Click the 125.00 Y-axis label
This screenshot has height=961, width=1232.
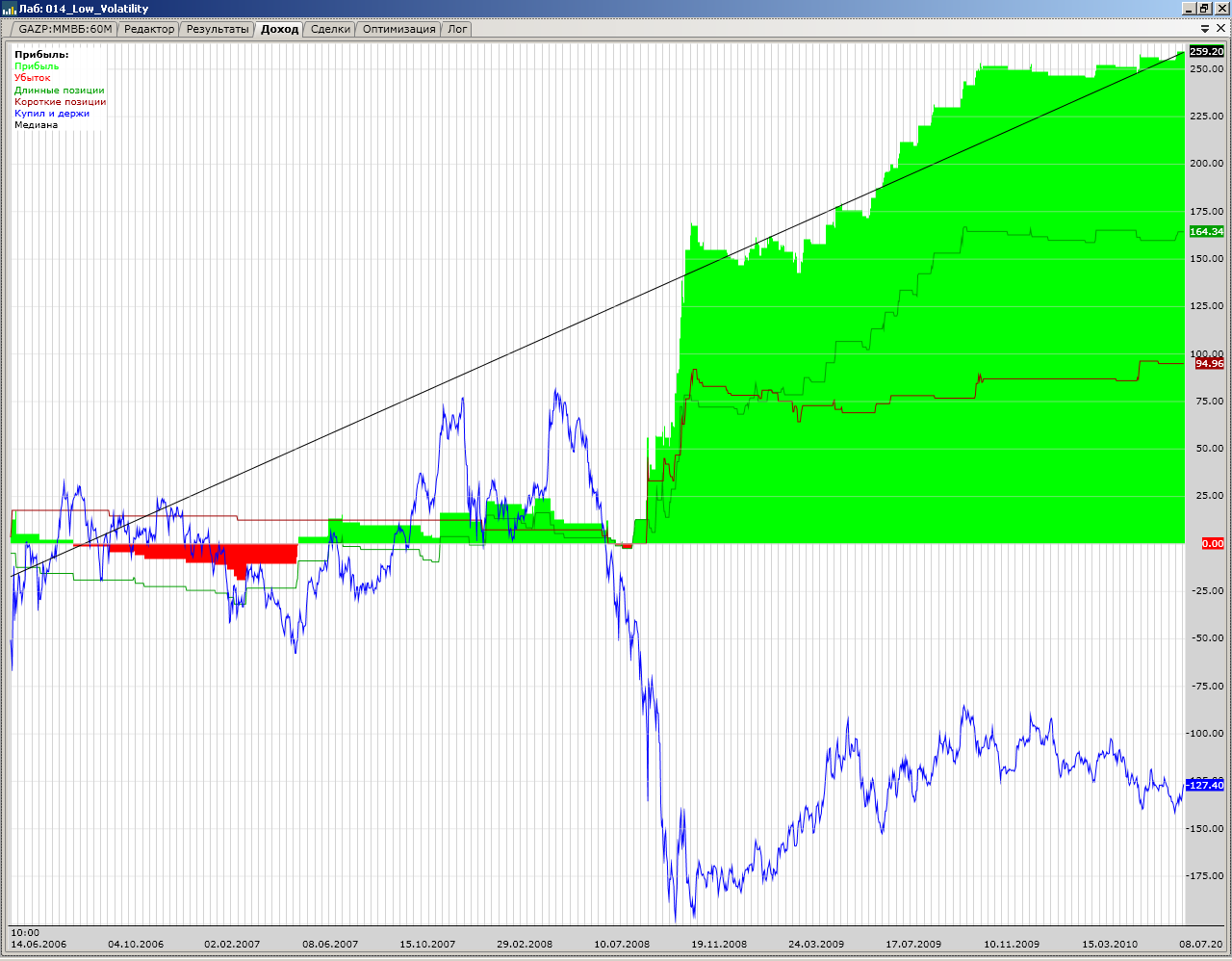tap(1207, 306)
